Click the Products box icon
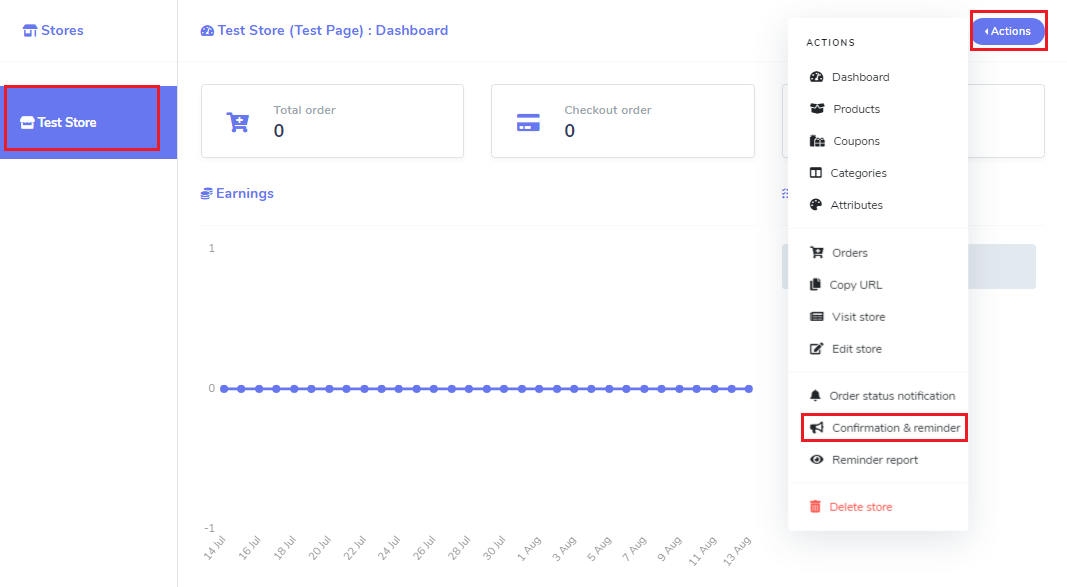This screenshot has width=1067, height=587. coord(817,109)
